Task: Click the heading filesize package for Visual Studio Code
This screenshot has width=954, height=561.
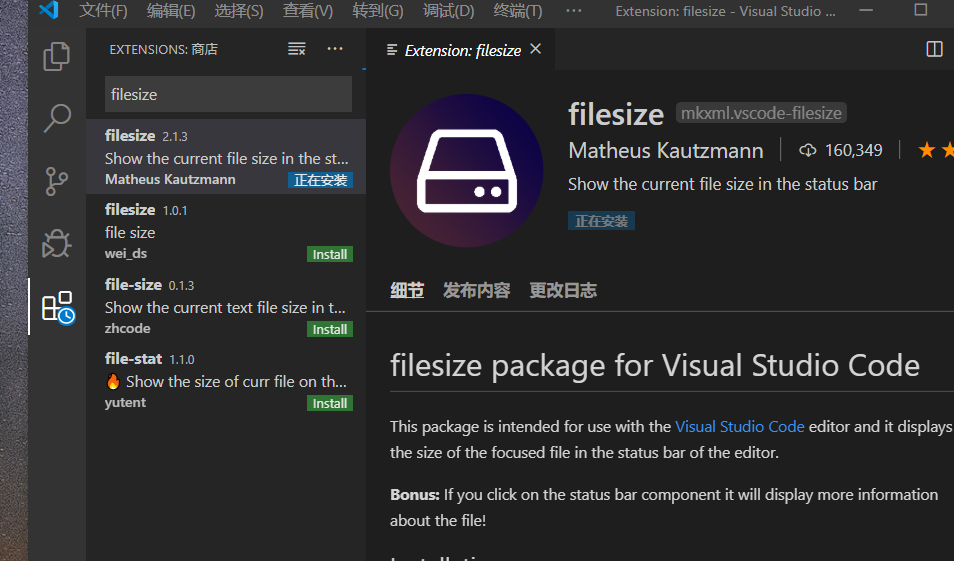Action: point(655,366)
